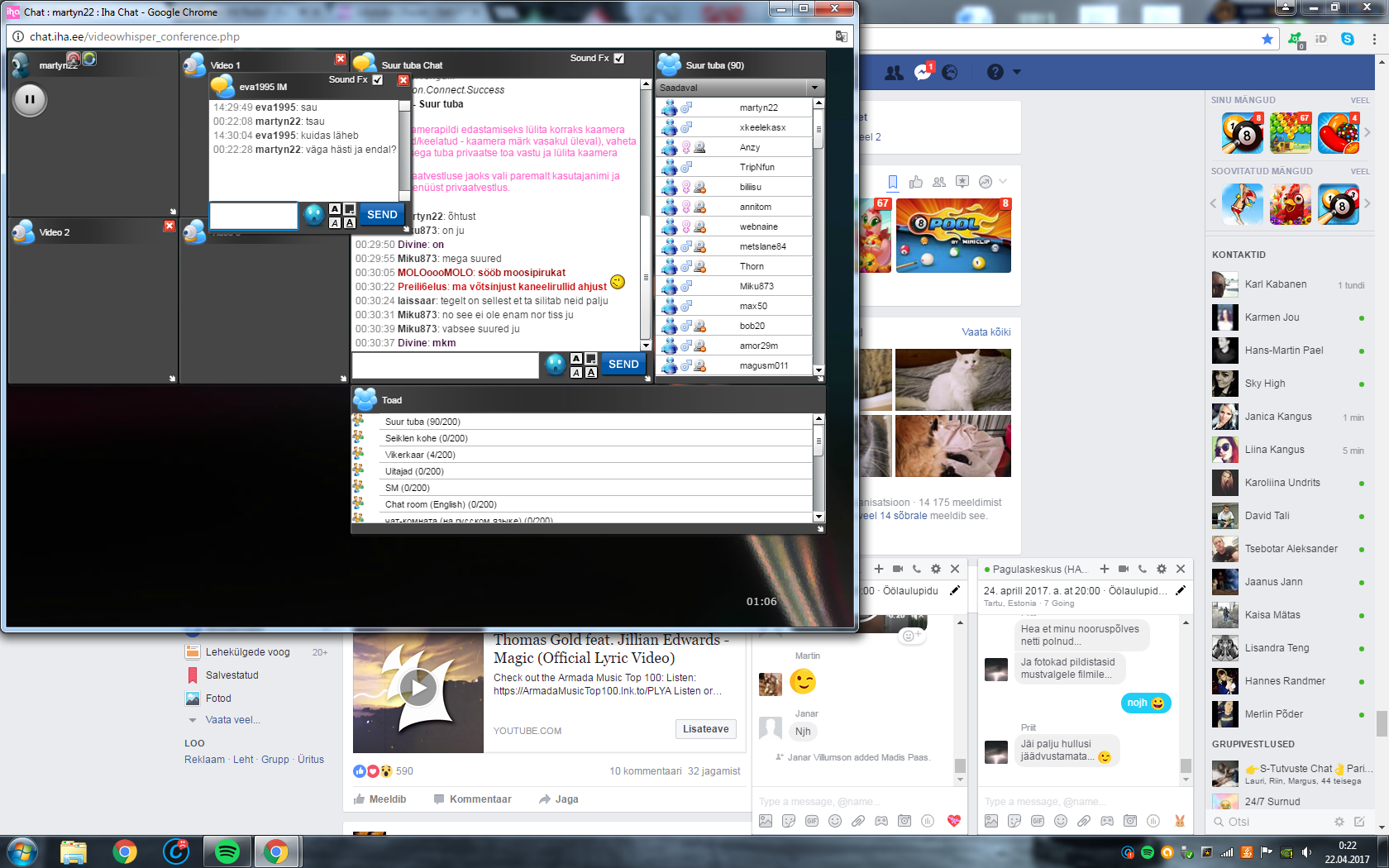Share the post with Jaga
The height and width of the screenshot is (868, 1389).
click(x=559, y=799)
